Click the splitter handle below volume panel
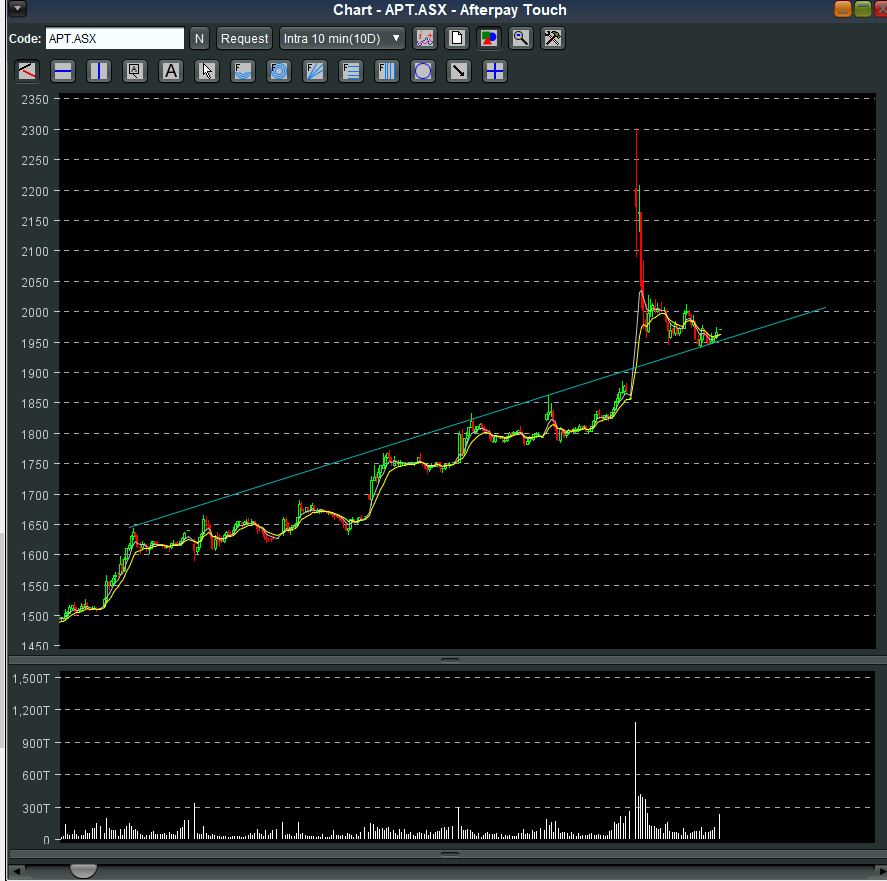 (450, 854)
